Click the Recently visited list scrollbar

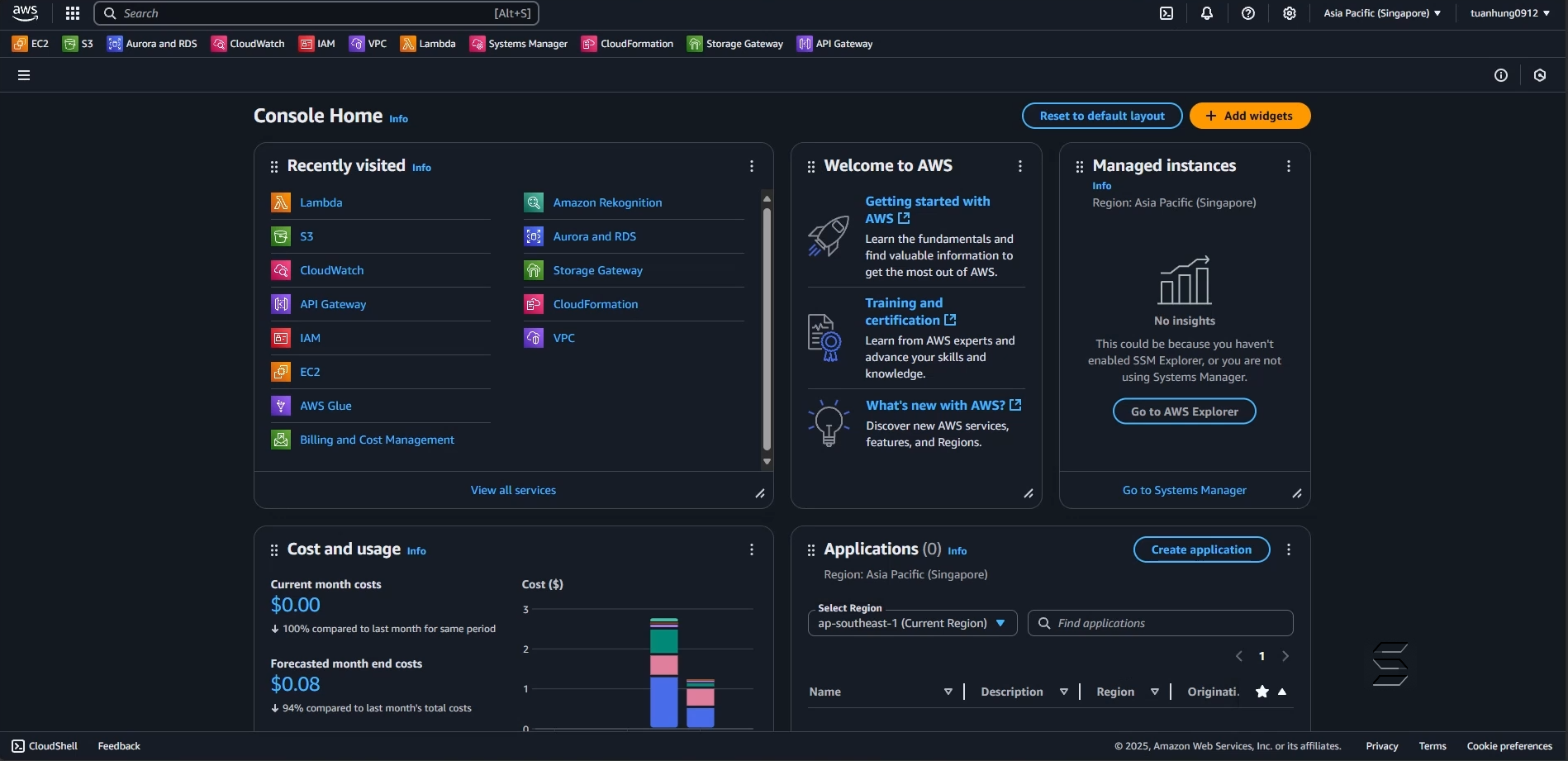point(767,329)
